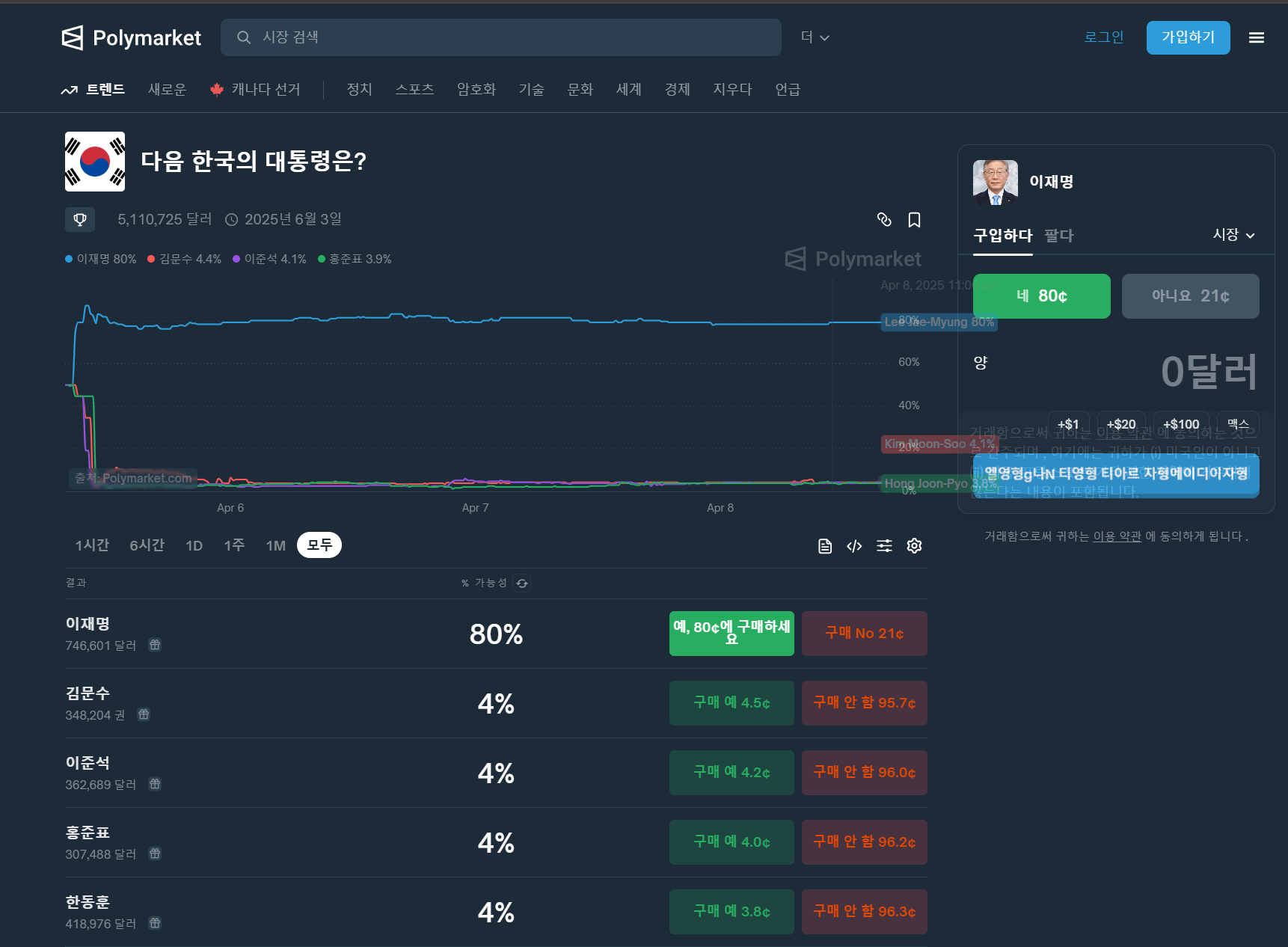
Task: Open the embed code icon
Action: pos(854,546)
